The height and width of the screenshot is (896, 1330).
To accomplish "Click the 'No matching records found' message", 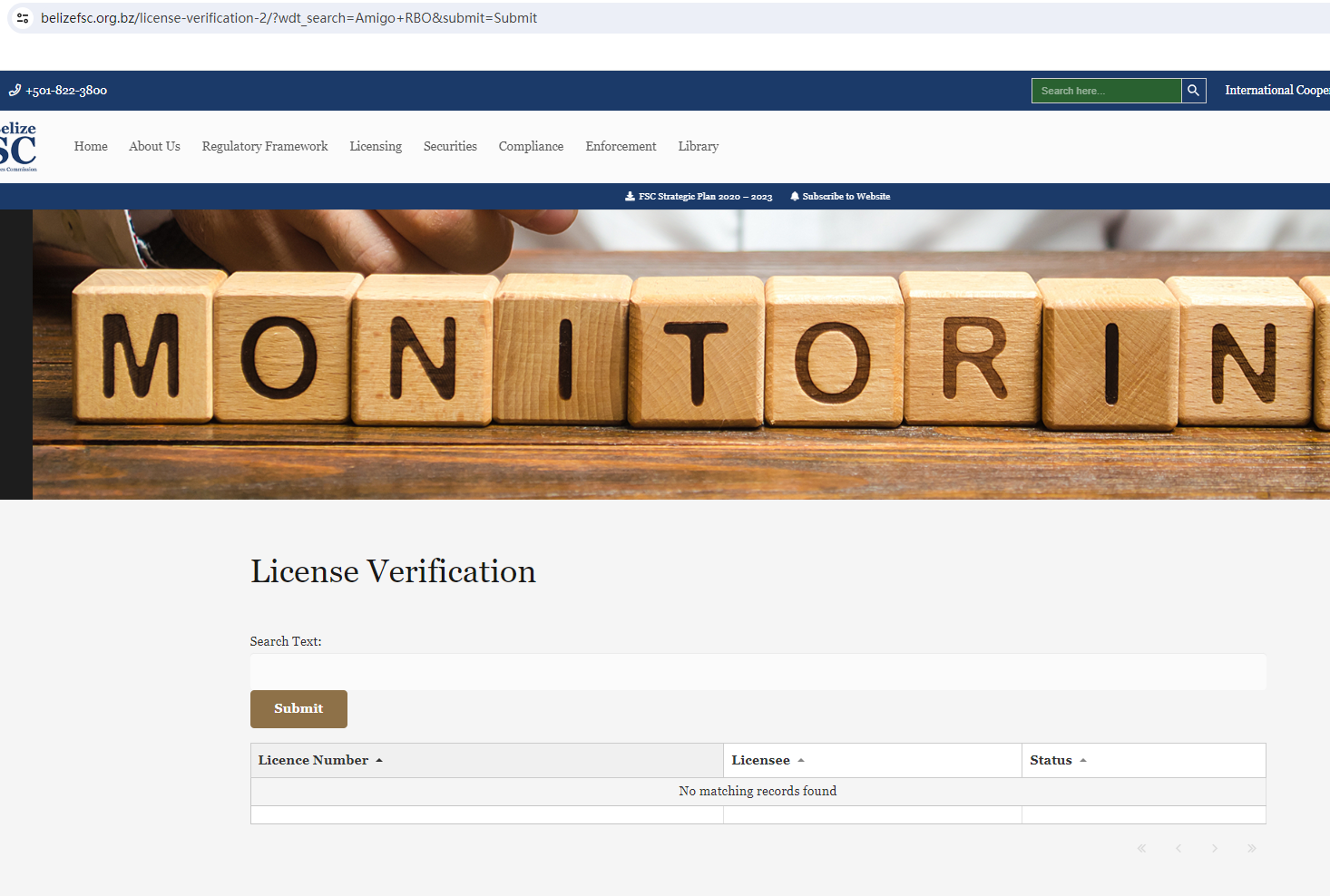I will 758,792.
